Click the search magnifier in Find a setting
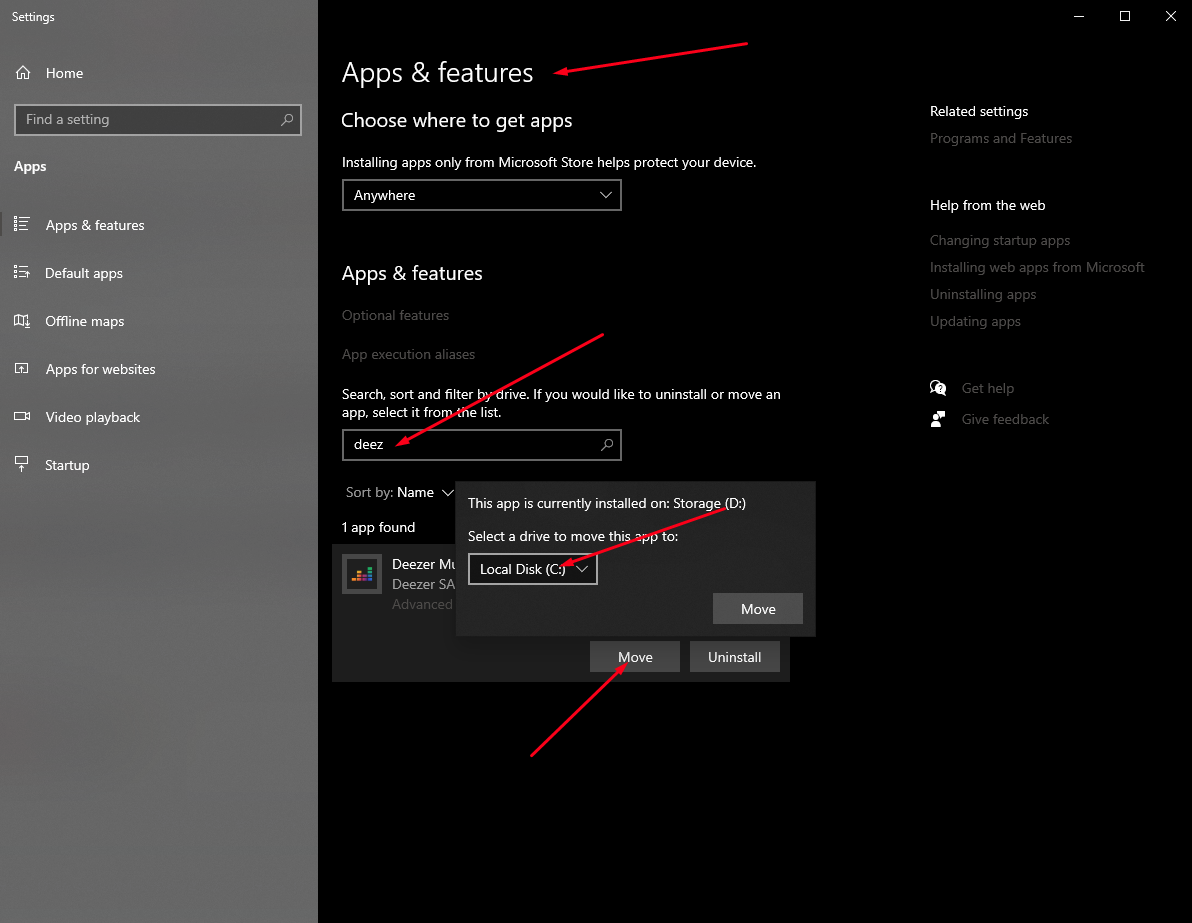Image resolution: width=1192 pixels, height=923 pixels. (287, 119)
